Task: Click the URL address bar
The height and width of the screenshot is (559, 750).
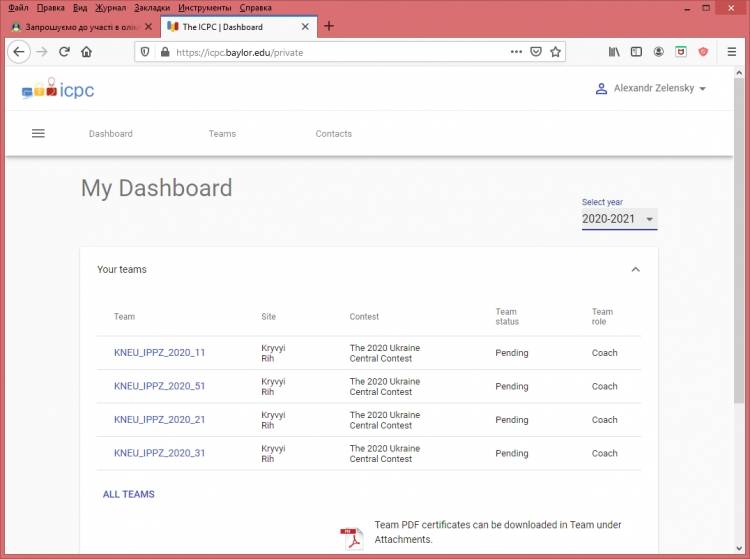Action: click(x=340, y=52)
